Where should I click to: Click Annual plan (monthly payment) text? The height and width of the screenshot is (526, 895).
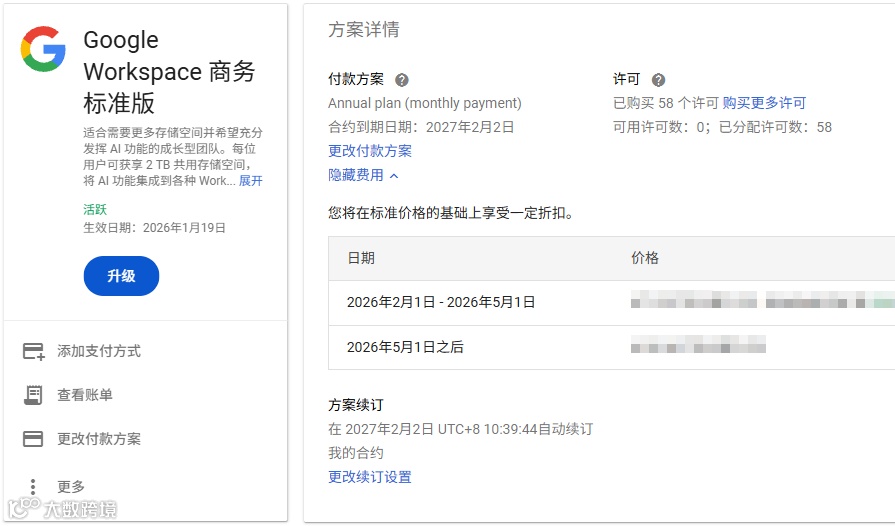pos(425,103)
